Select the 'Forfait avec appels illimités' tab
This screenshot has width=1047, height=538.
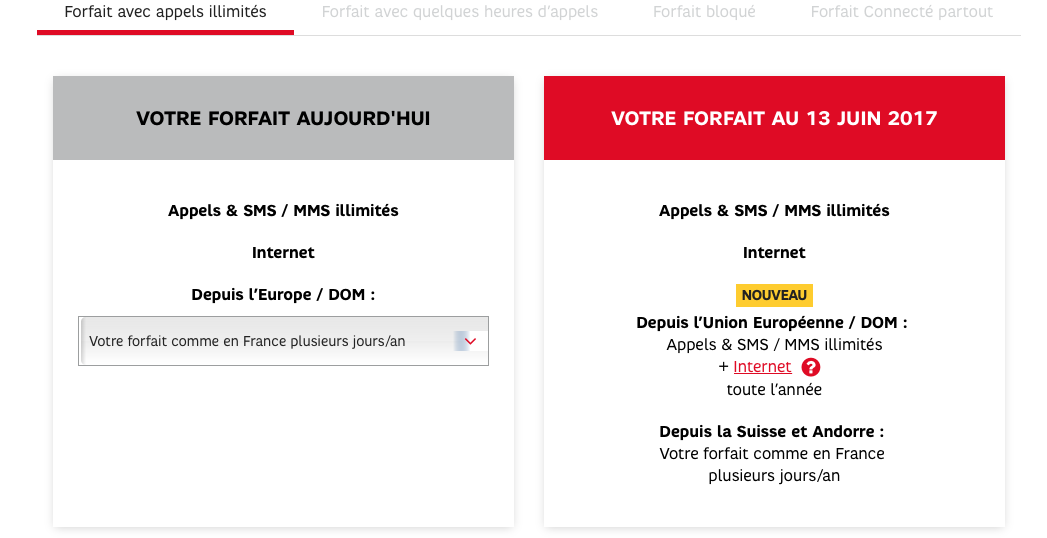click(x=165, y=13)
